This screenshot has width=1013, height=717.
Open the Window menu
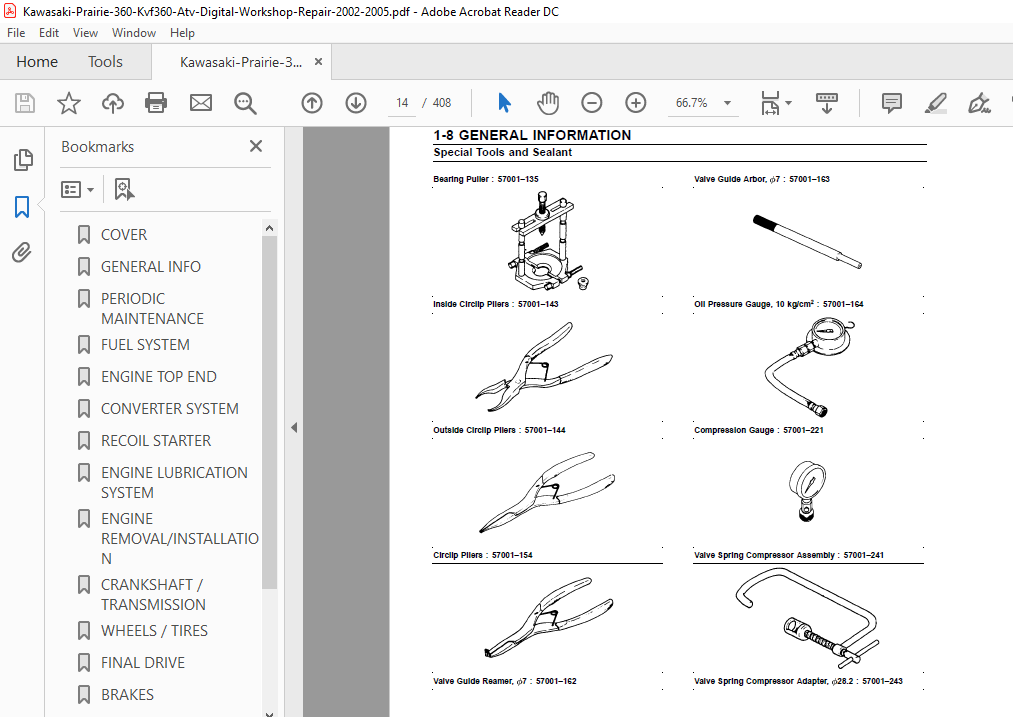(134, 32)
